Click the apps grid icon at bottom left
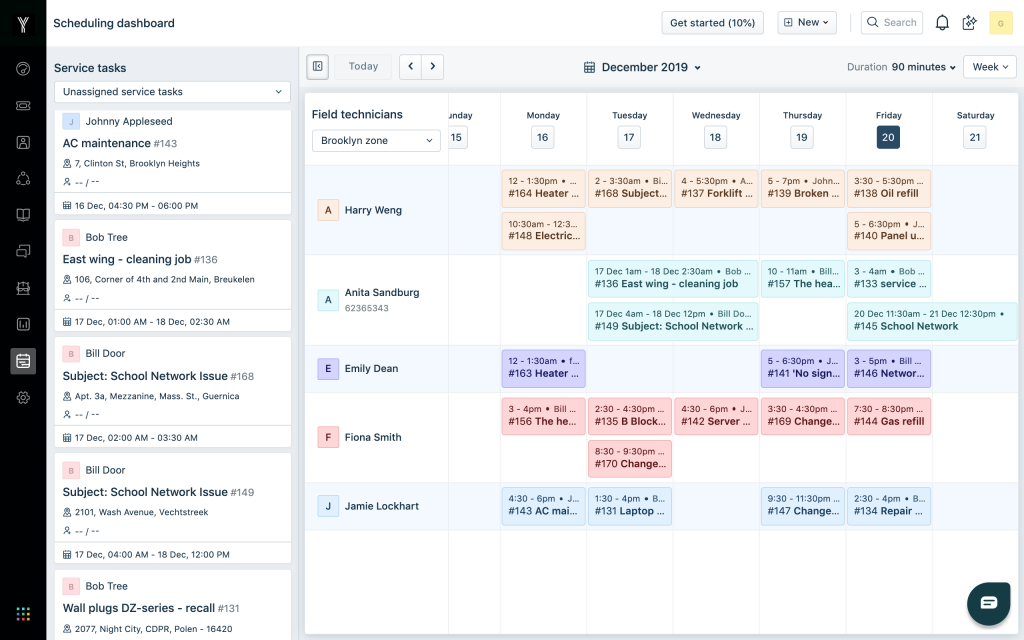This screenshot has height=640, width=1024. pos(23,614)
